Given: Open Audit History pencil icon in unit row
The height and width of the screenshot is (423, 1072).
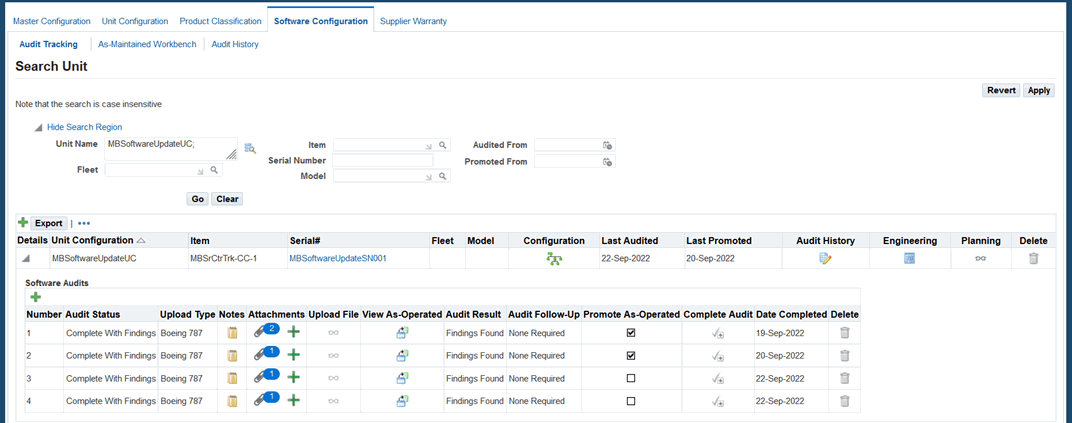Looking at the screenshot, I should tap(825, 258).
